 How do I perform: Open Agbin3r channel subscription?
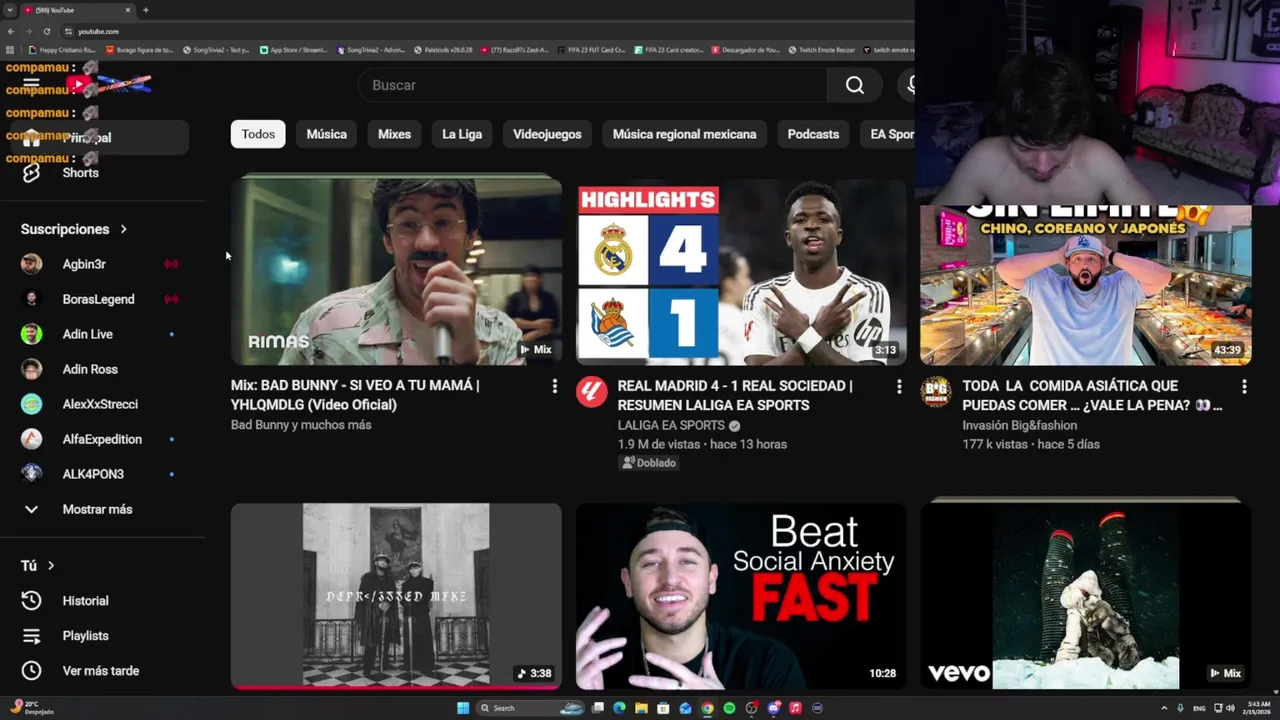(102, 264)
